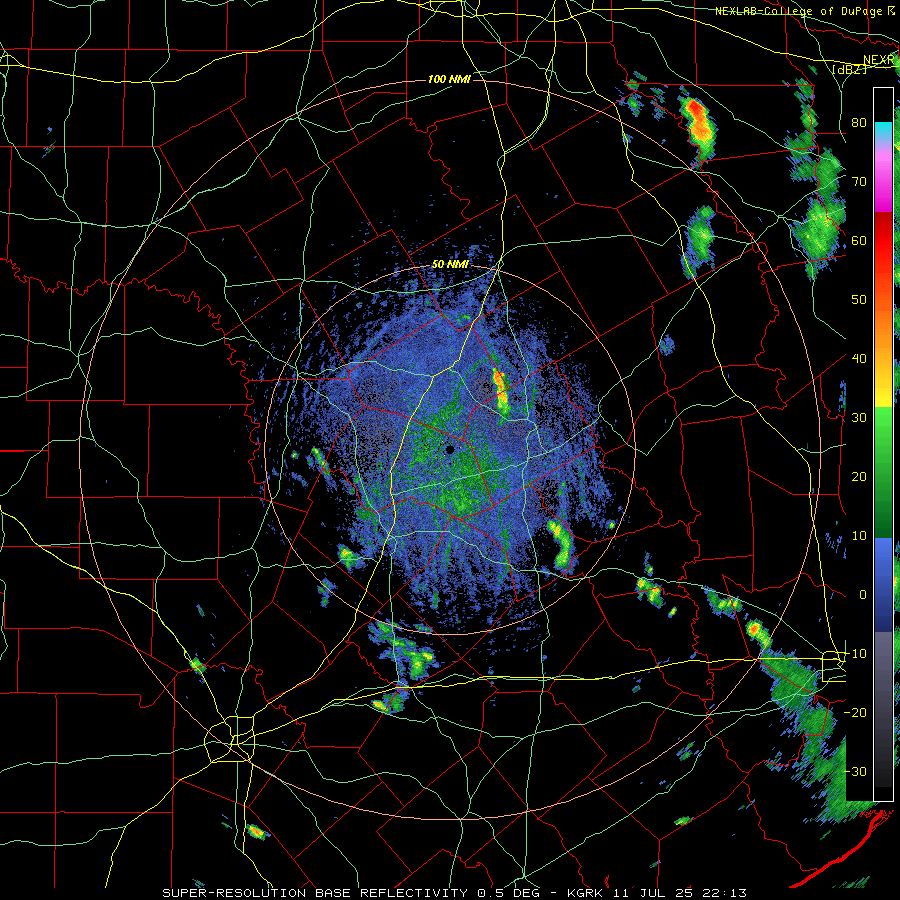This screenshot has height=900, width=900.
Task: Click the 70 value on the dBZ scale
Action: pos(859,181)
